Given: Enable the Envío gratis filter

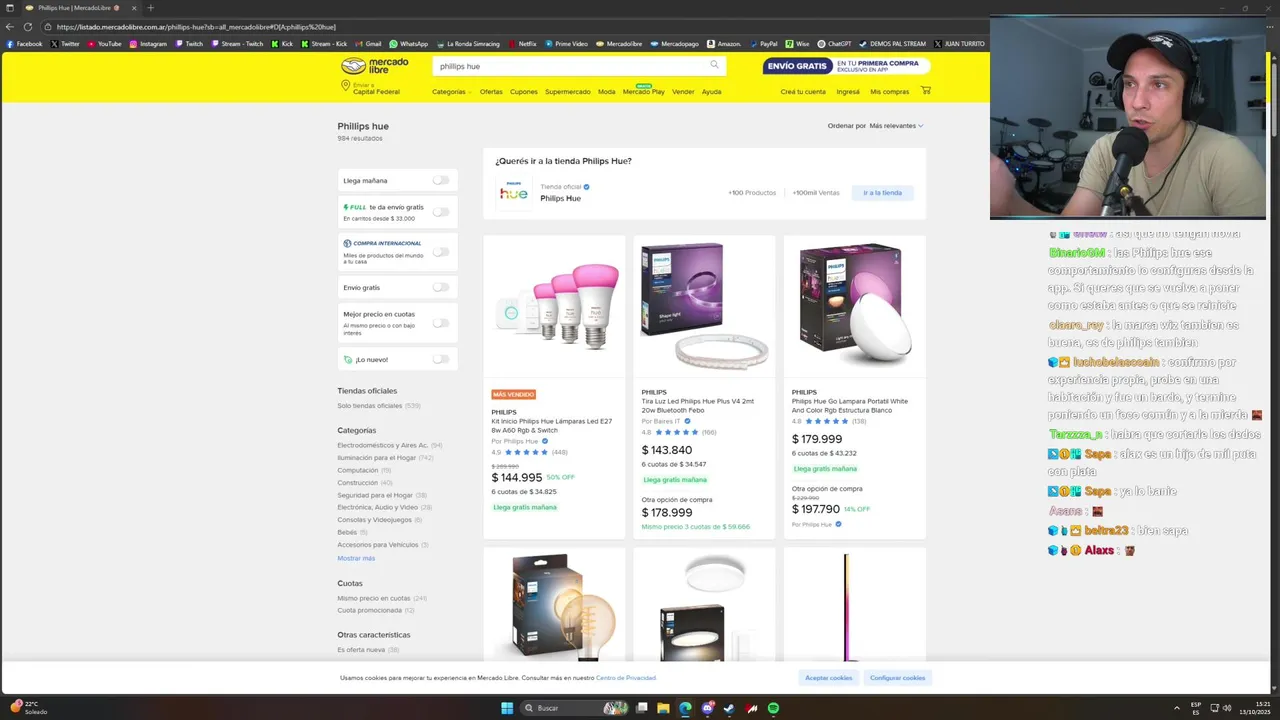Looking at the screenshot, I should tap(440, 287).
